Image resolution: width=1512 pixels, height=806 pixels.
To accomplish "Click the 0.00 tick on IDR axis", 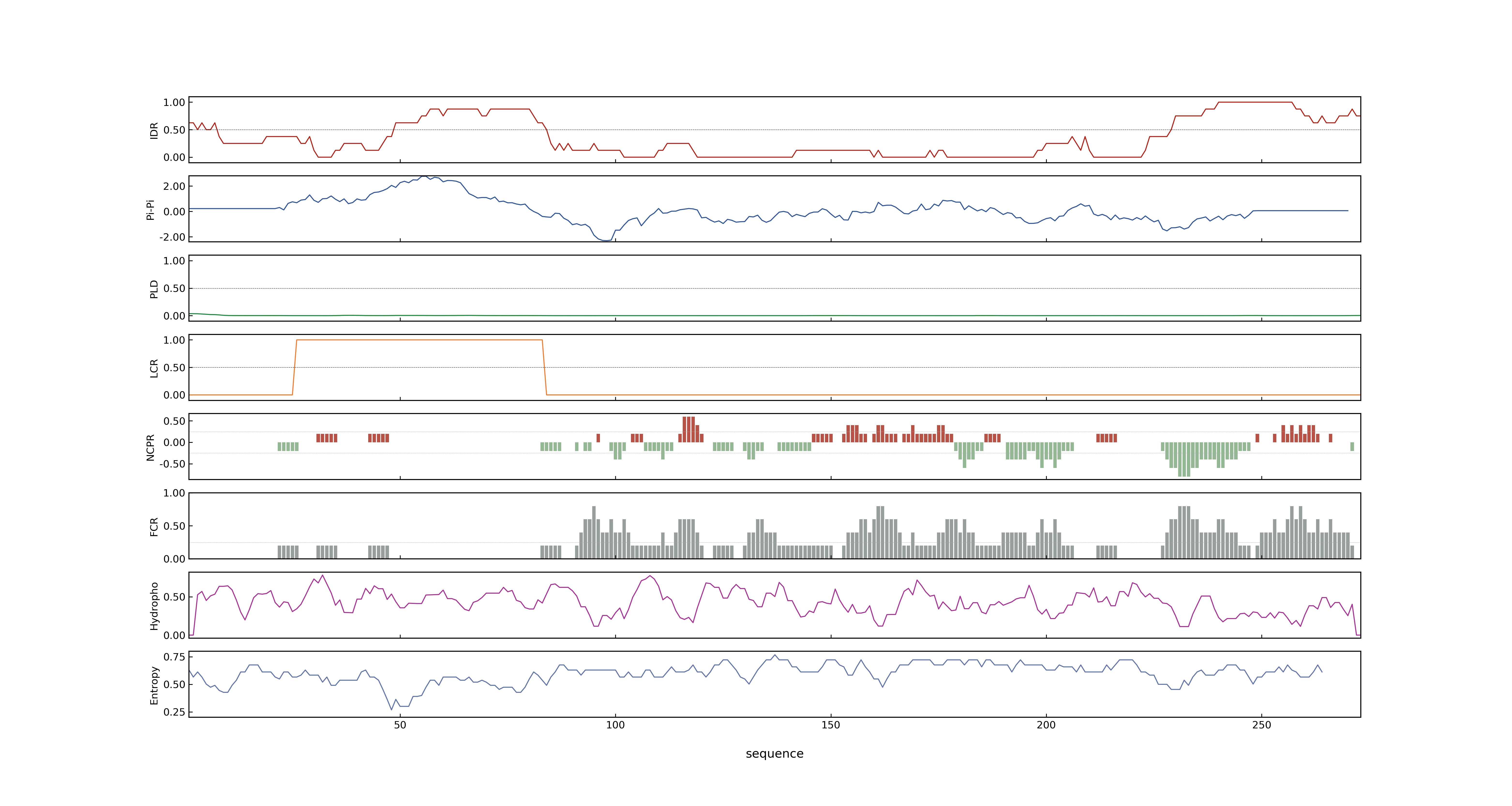I will pyautogui.click(x=174, y=157).
